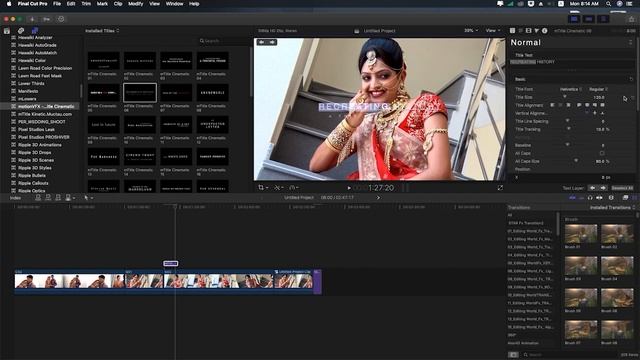Show the timeline panel layout button
Screen dimensions: 640x360
(x=589, y=19)
